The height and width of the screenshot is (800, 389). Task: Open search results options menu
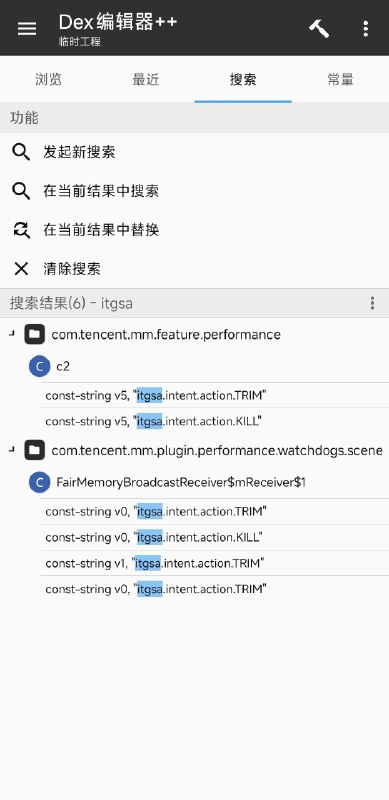tap(373, 304)
